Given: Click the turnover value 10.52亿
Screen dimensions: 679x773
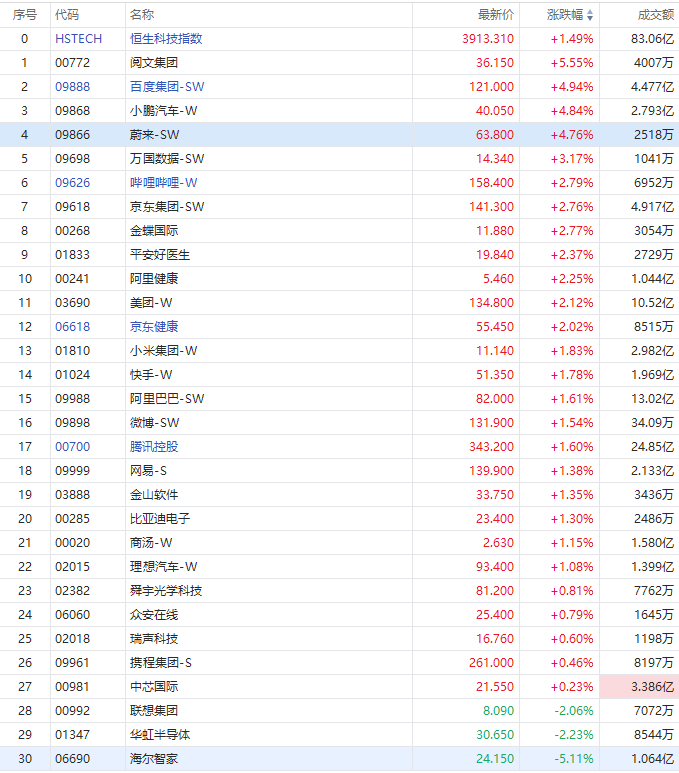Looking at the screenshot, I should pos(652,303).
